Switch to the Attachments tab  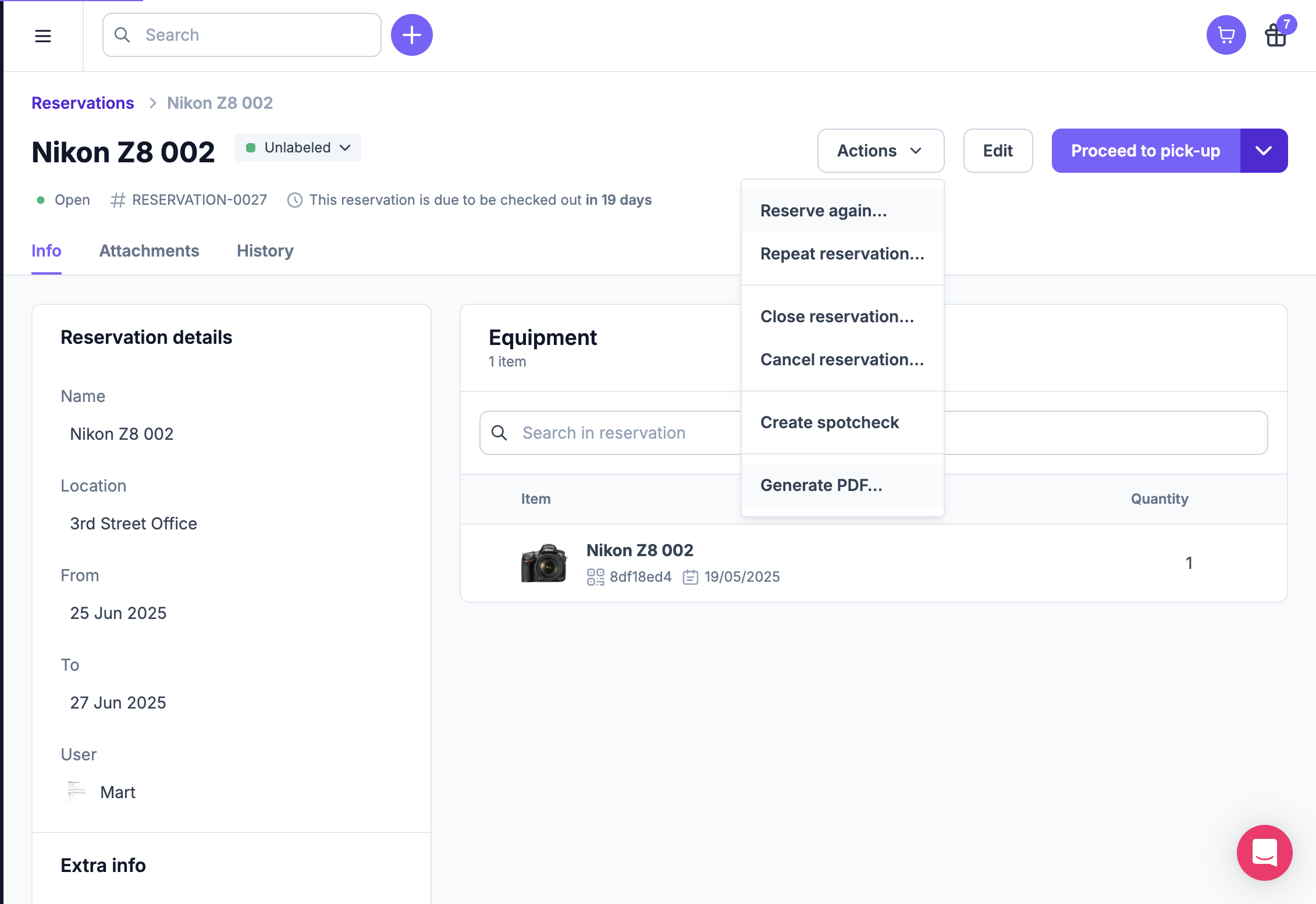tap(149, 251)
